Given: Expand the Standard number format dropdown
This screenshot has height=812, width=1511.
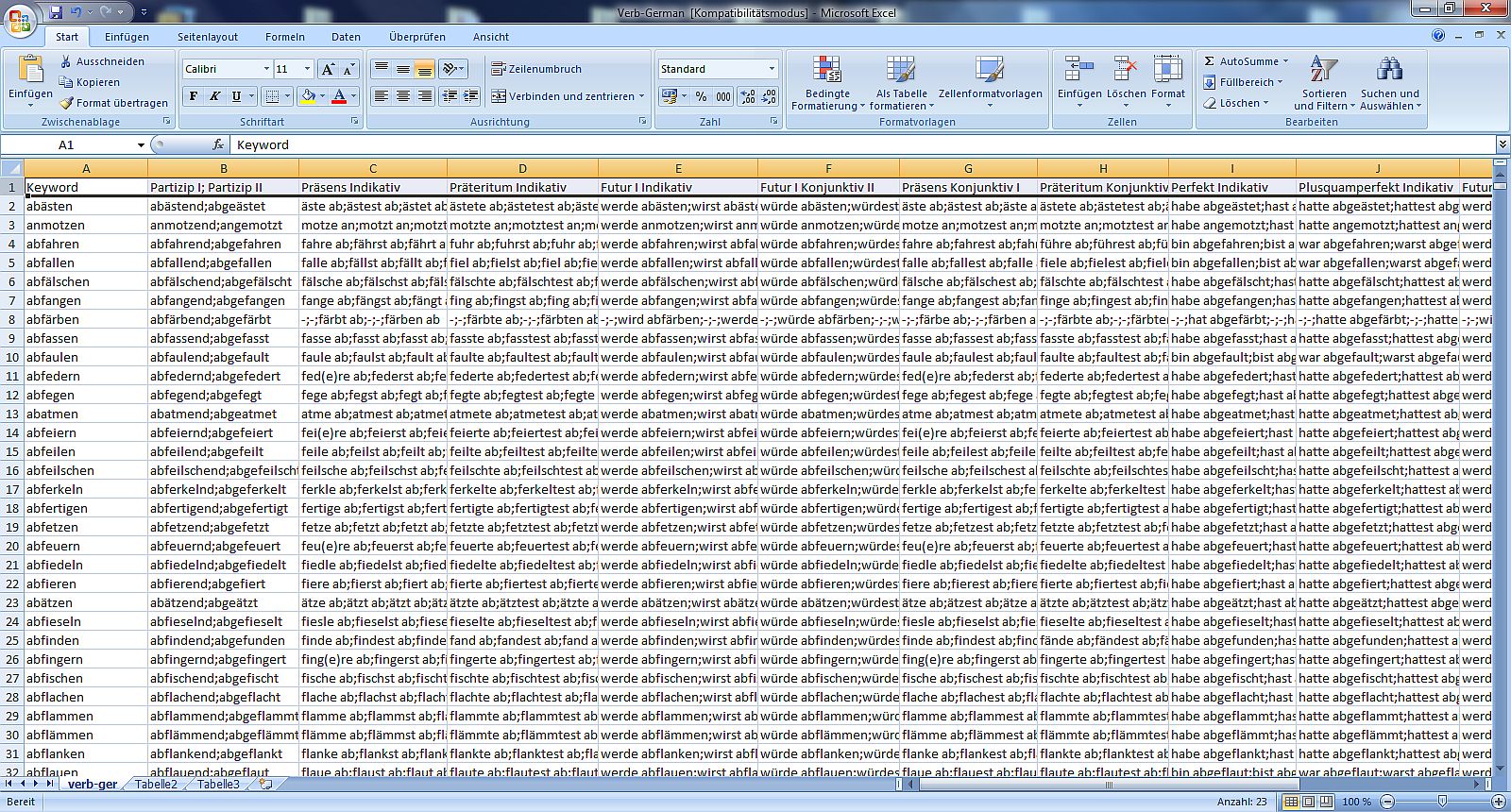Looking at the screenshot, I should [772, 69].
